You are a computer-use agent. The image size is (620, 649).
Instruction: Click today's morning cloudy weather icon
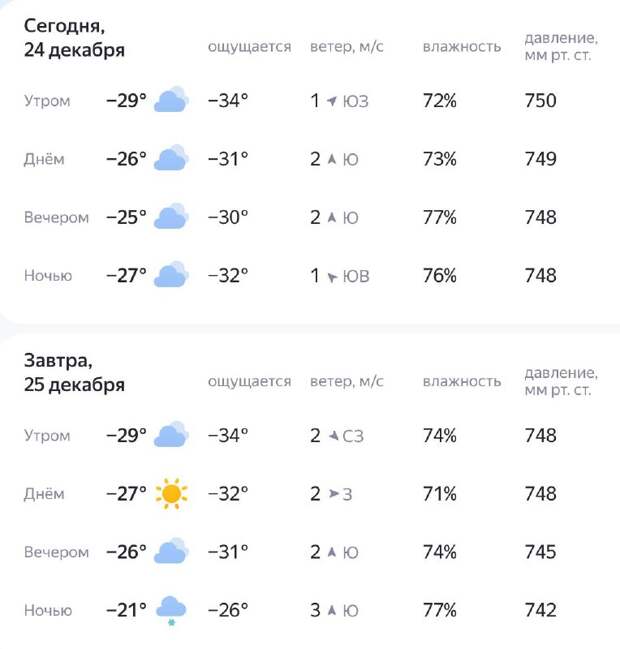171,101
